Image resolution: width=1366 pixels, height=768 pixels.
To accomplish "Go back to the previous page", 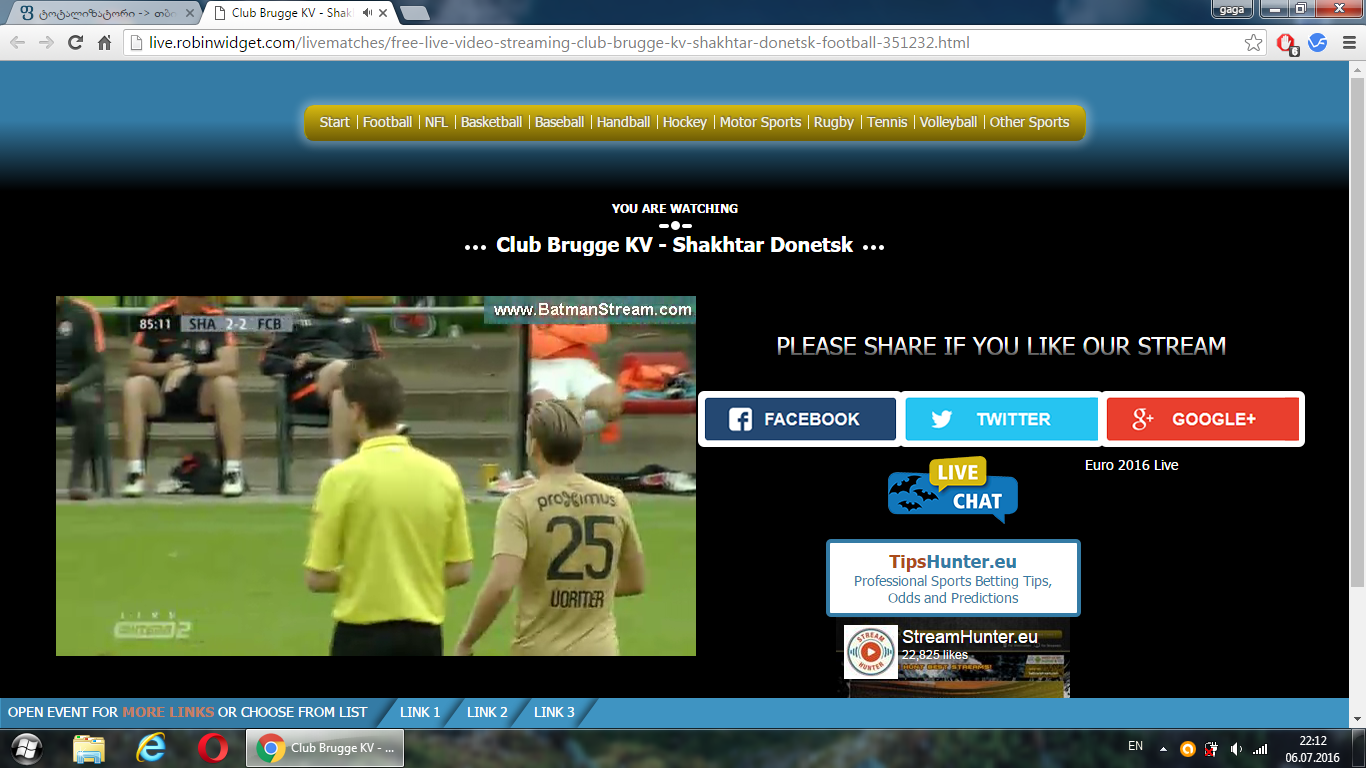I will [x=17, y=43].
